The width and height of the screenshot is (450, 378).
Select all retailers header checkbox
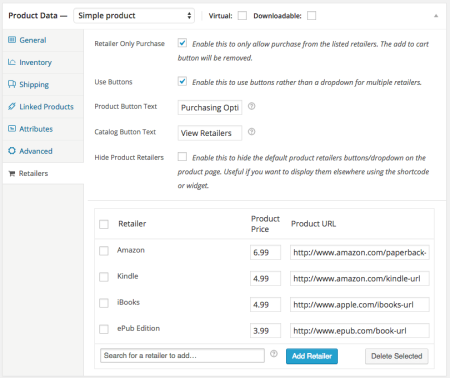pos(104,224)
